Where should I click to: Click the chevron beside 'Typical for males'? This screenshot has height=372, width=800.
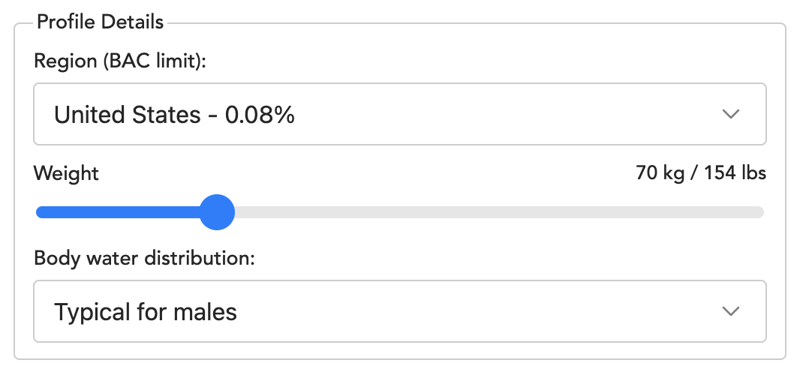point(731,311)
